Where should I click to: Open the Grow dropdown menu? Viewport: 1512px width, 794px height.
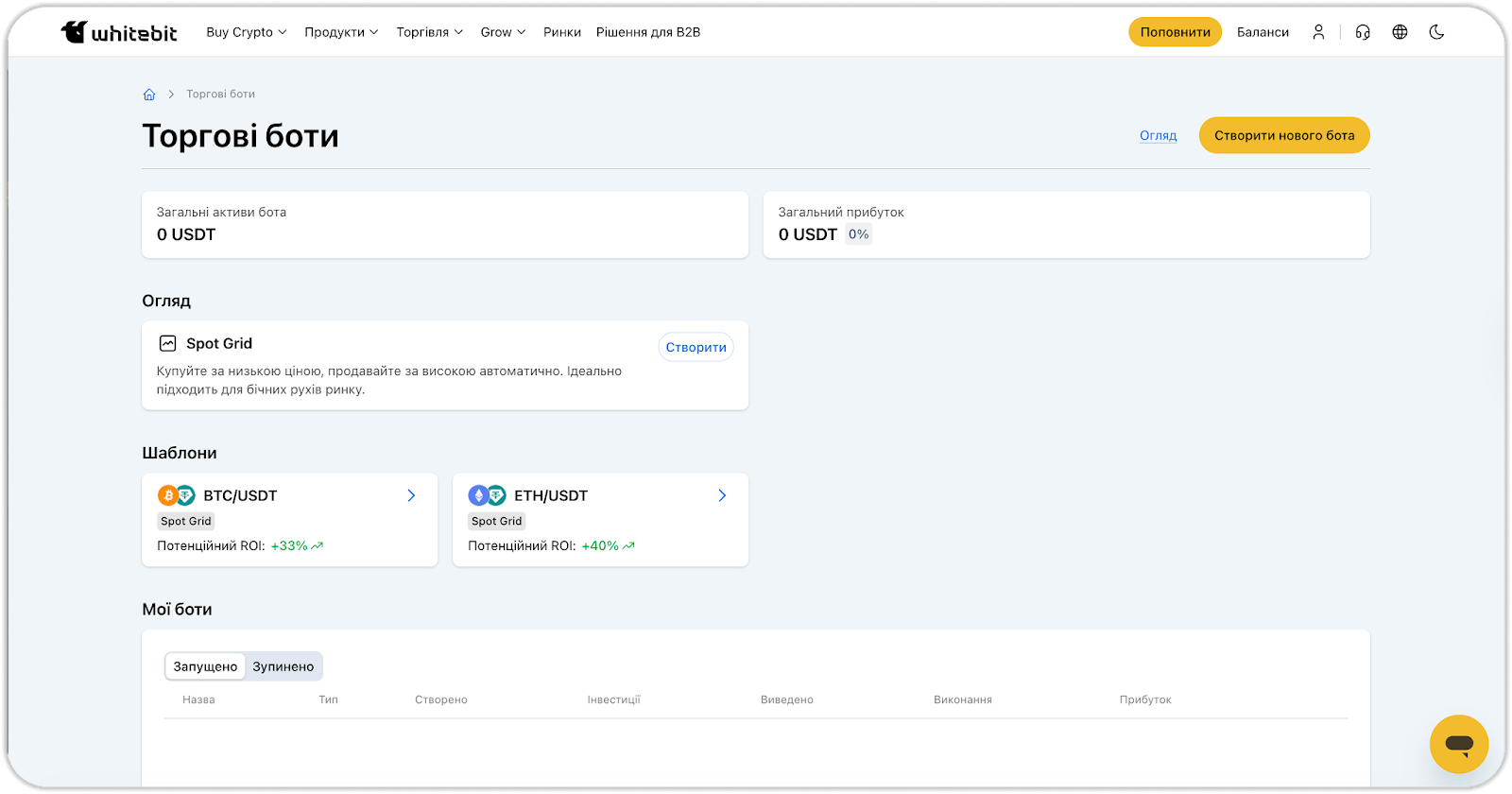pos(503,32)
